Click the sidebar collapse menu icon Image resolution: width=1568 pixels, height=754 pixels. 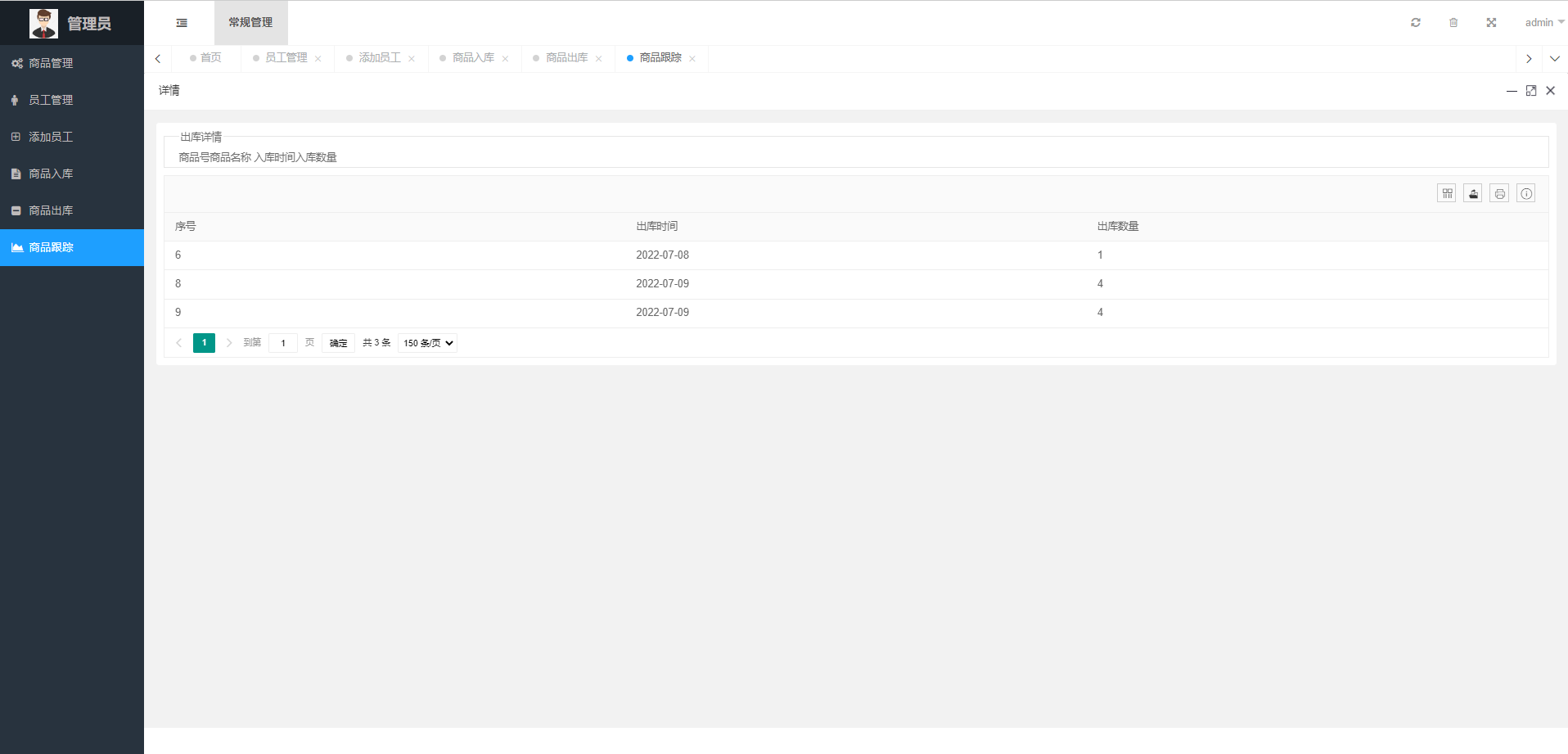click(182, 23)
